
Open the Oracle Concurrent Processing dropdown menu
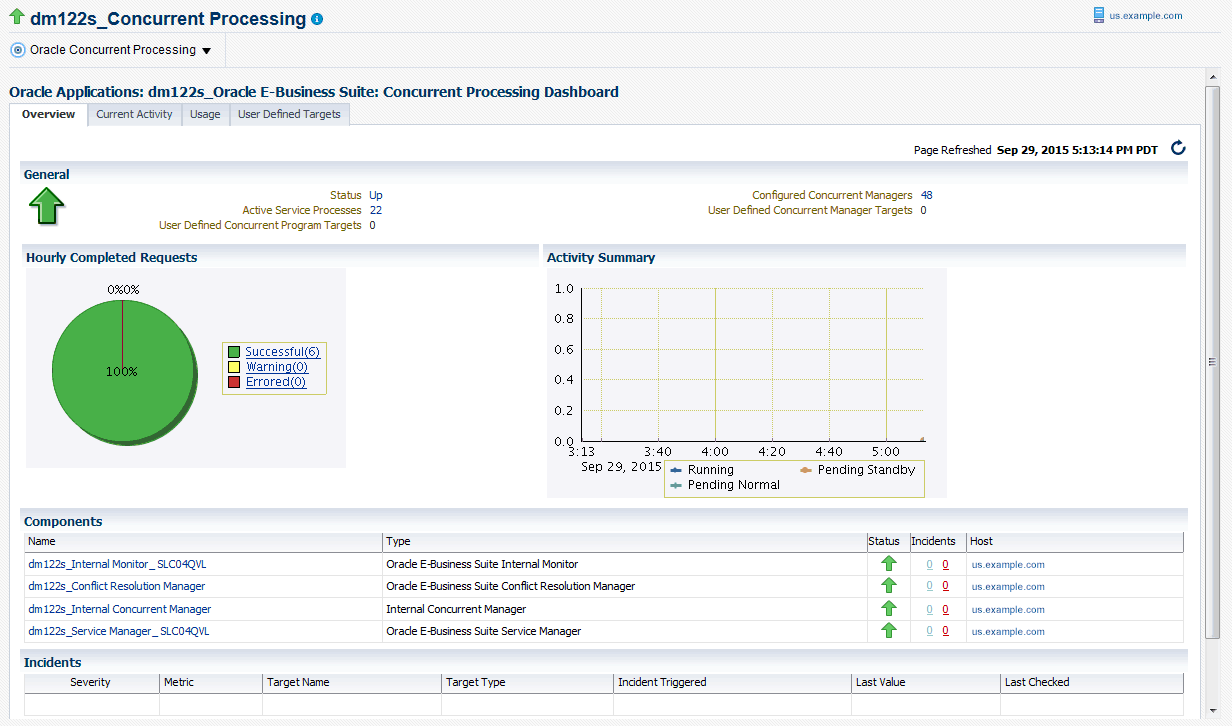(x=121, y=50)
